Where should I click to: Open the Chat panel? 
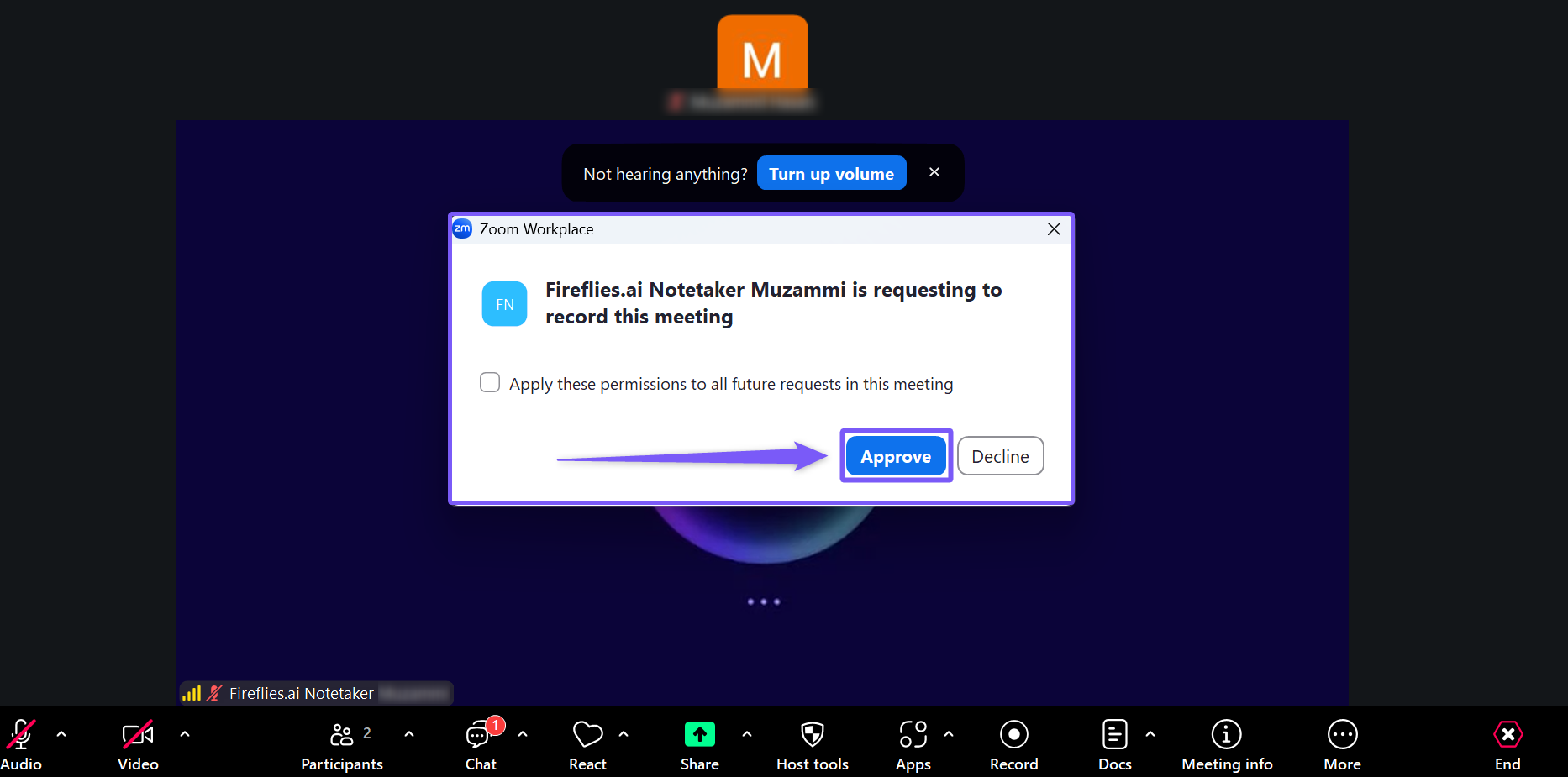[x=481, y=744]
